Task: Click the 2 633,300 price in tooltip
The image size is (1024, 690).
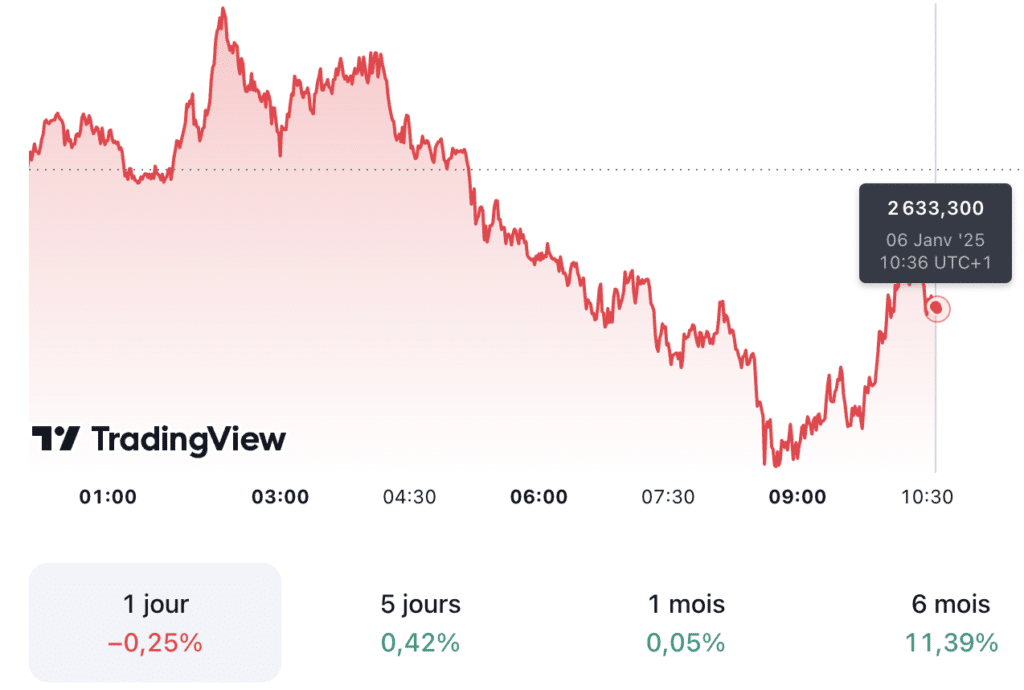Action: tap(935, 208)
